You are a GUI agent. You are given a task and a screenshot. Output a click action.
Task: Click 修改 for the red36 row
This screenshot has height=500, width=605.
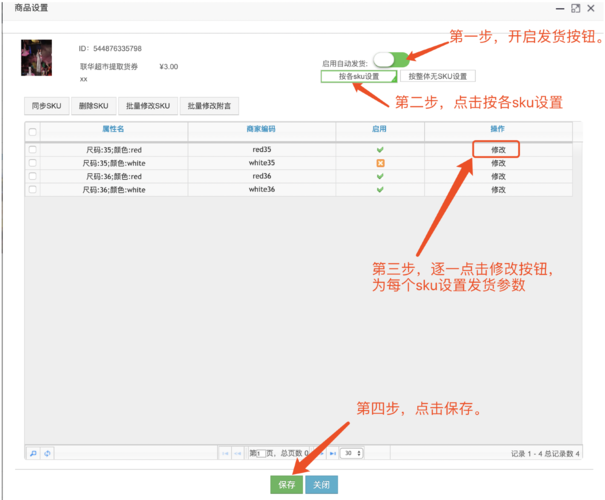[x=498, y=176]
